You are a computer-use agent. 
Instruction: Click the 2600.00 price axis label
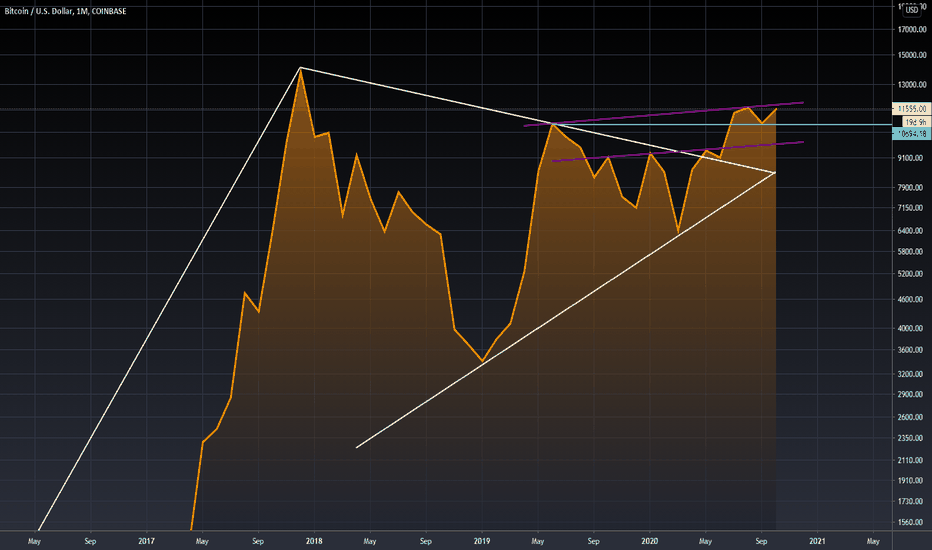(x=912, y=417)
